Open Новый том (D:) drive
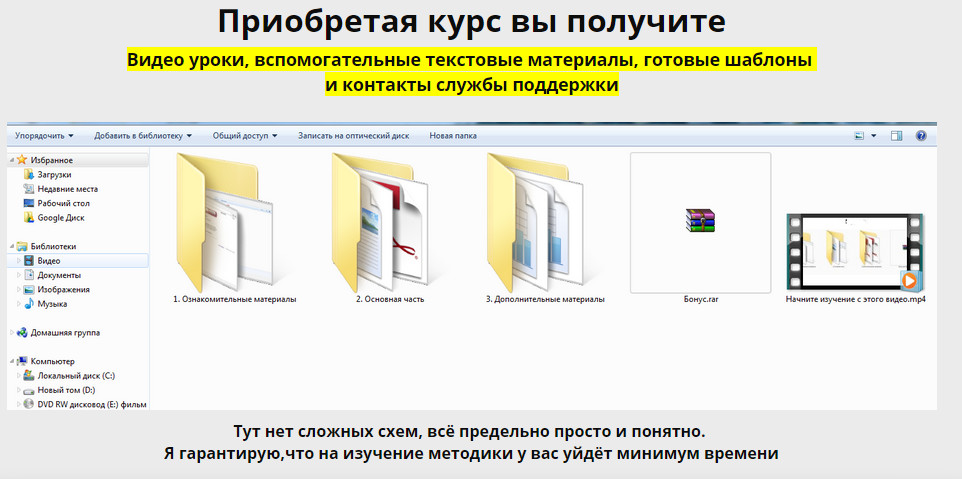 66,390
